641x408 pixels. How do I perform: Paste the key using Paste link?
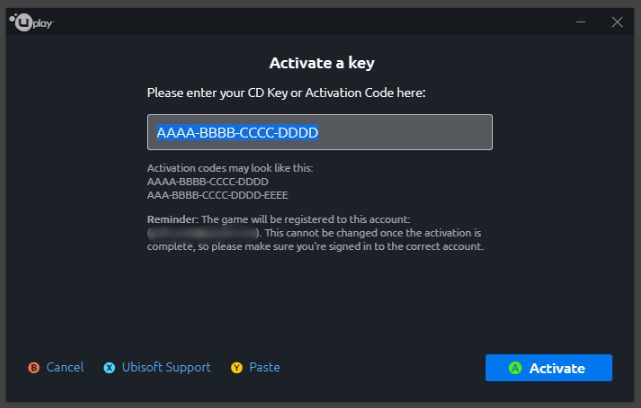coord(264,367)
